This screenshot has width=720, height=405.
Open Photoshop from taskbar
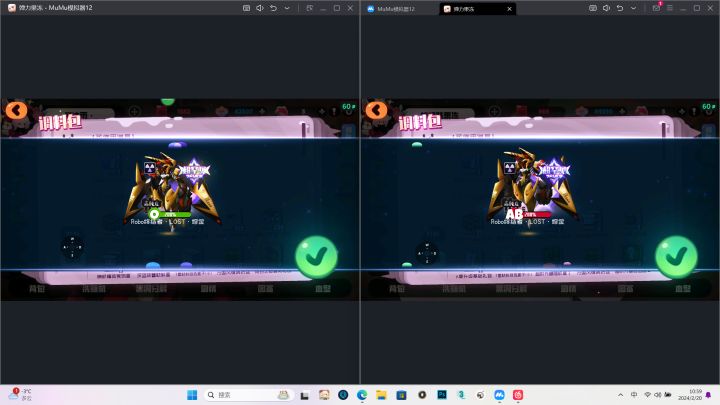pos(442,395)
